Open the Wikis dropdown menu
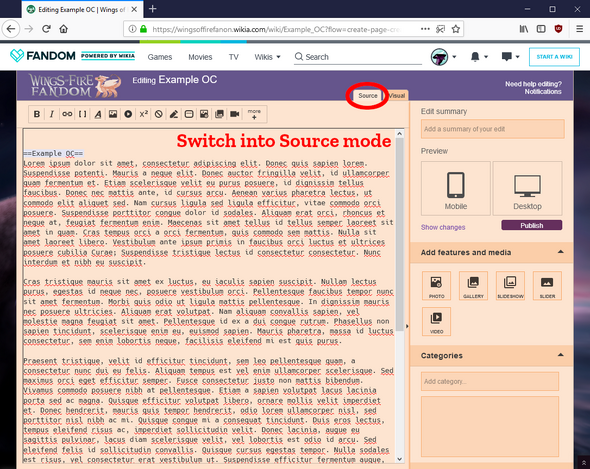 pos(268,57)
